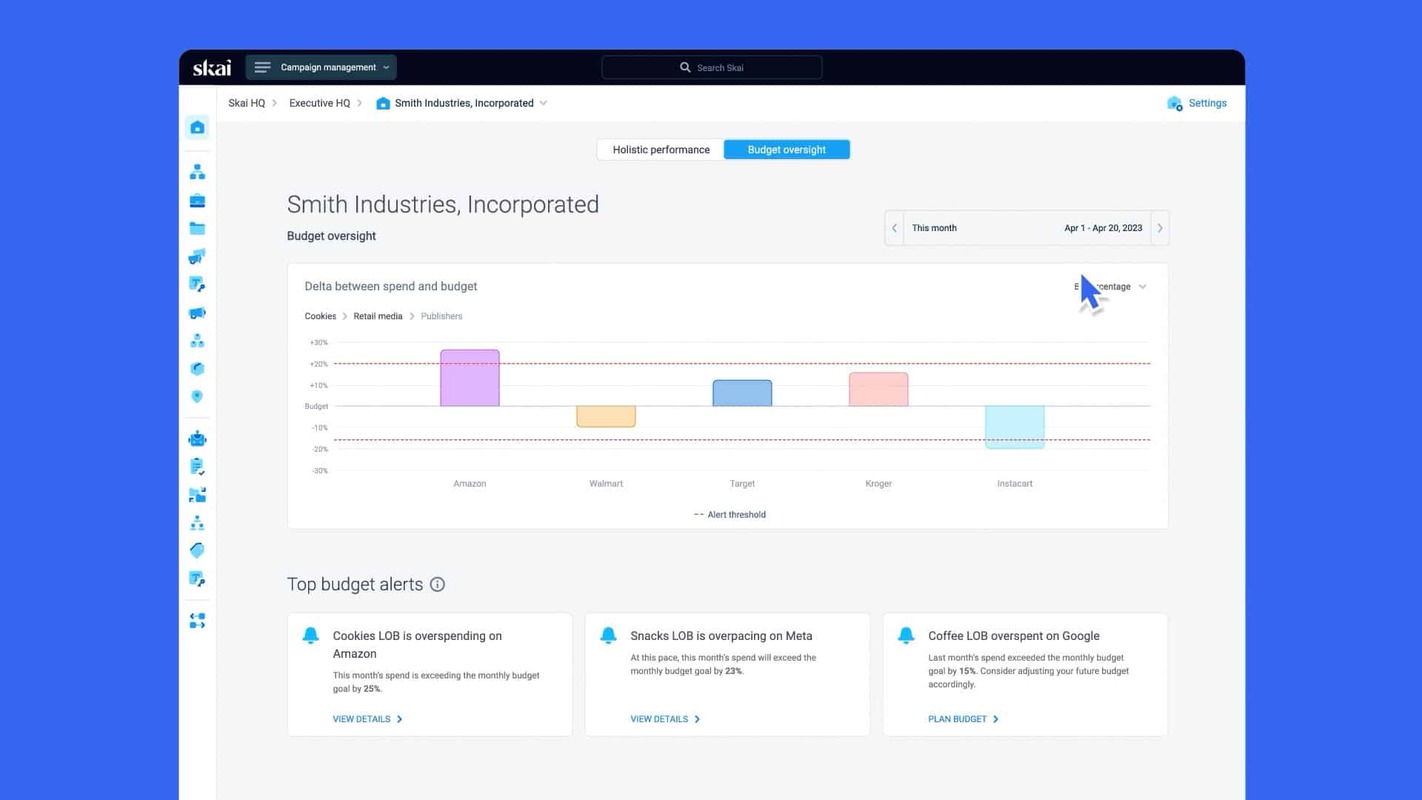Select the org chart hierarchy sidebar icon
1422x800 pixels.
point(197,171)
